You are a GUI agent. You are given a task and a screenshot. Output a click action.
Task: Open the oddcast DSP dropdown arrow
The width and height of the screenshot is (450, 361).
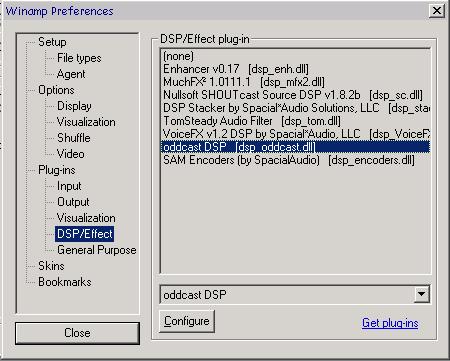(x=421, y=294)
